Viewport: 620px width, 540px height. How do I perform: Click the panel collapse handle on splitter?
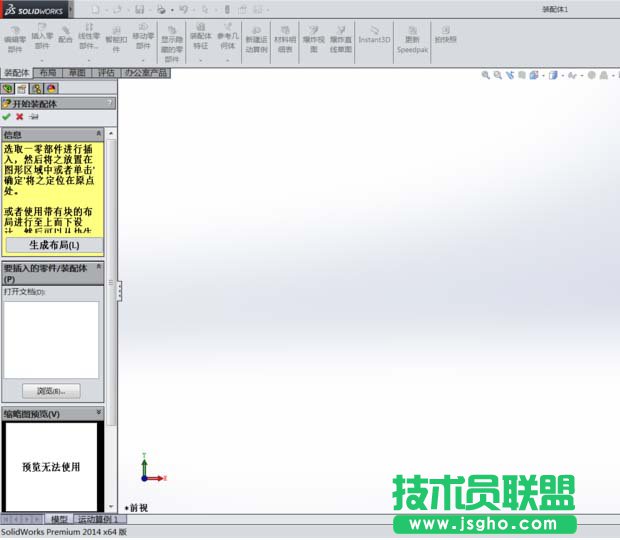119,291
